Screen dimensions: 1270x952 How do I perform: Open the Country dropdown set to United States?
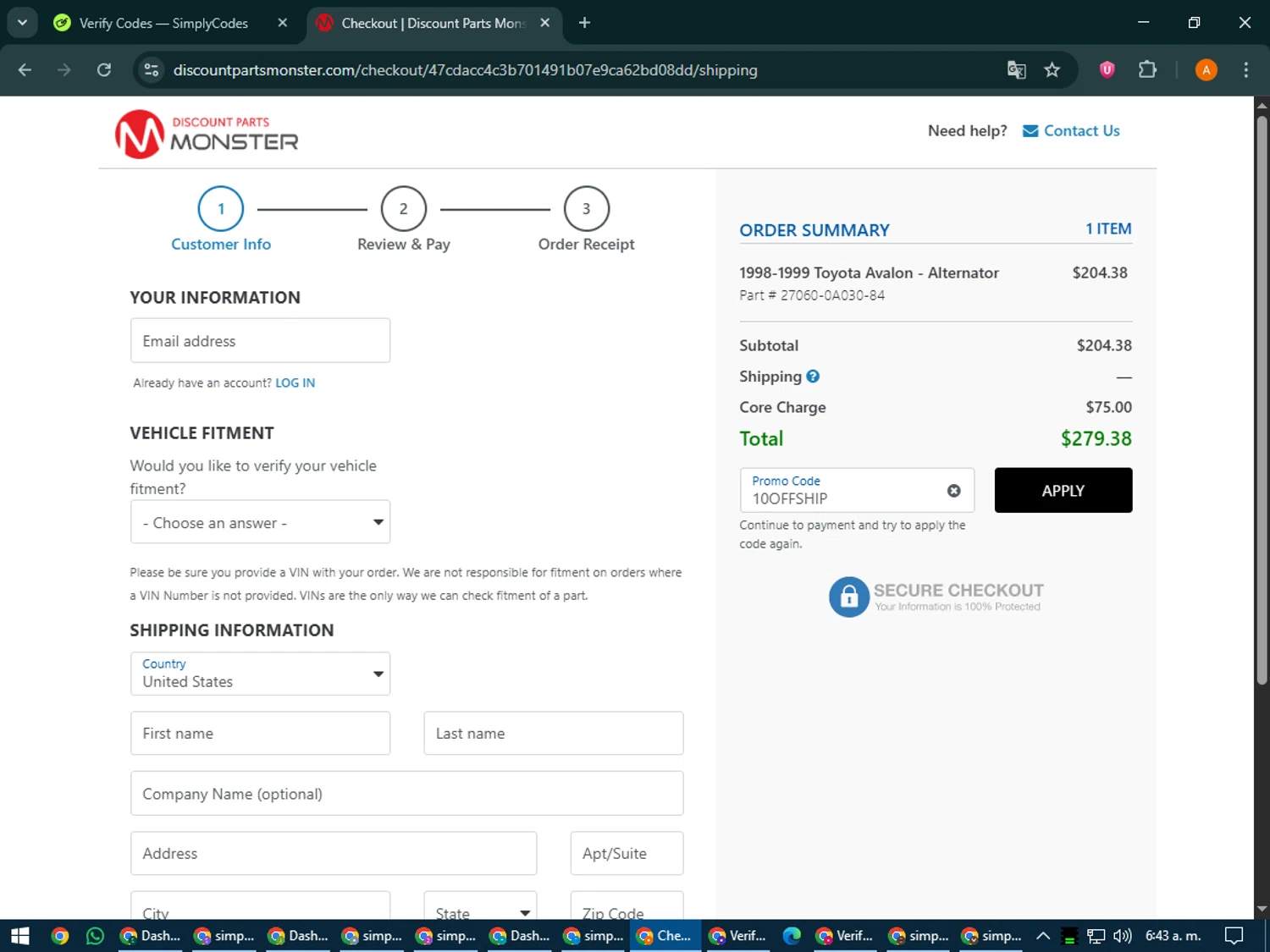click(260, 674)
